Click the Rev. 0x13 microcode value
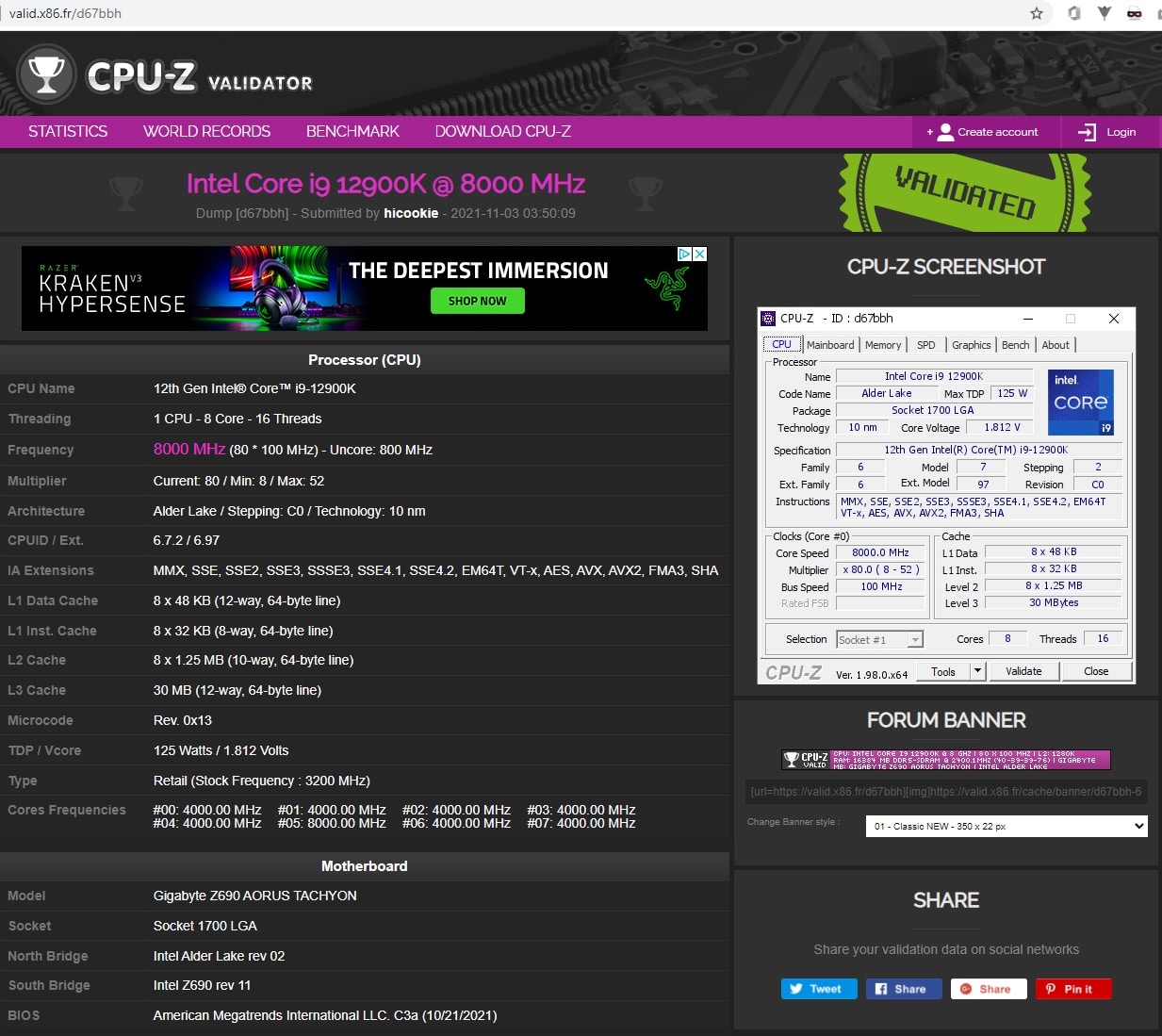The height and width of the screenshot is (1036, 1162). coord(183,721)
